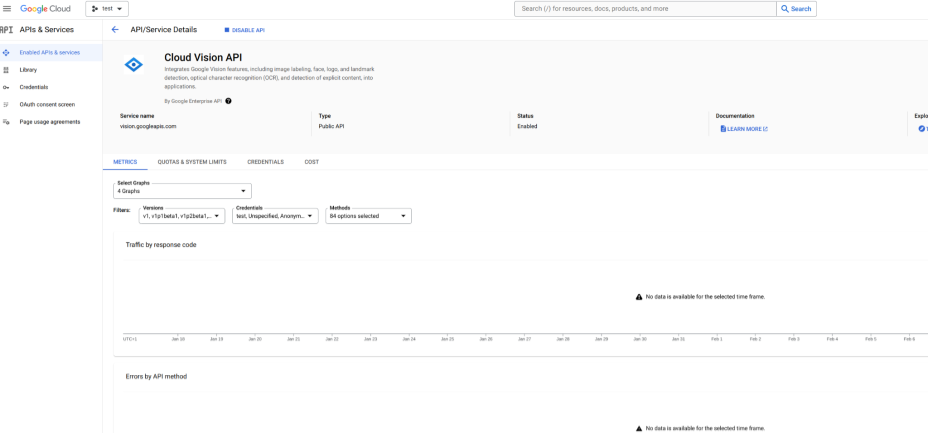Expand the Methods filter dropdown
The width and height of the screenshot is (928, 433).
pos(368,215)
